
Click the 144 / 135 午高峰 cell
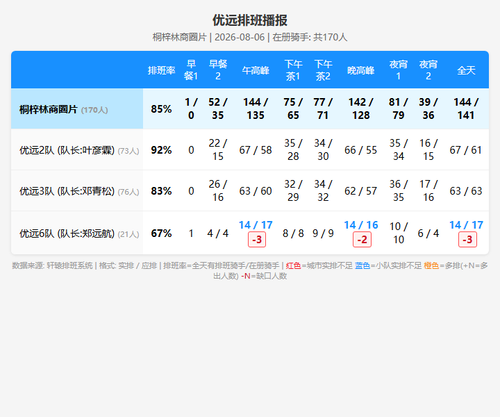click(x=256, y=109)
